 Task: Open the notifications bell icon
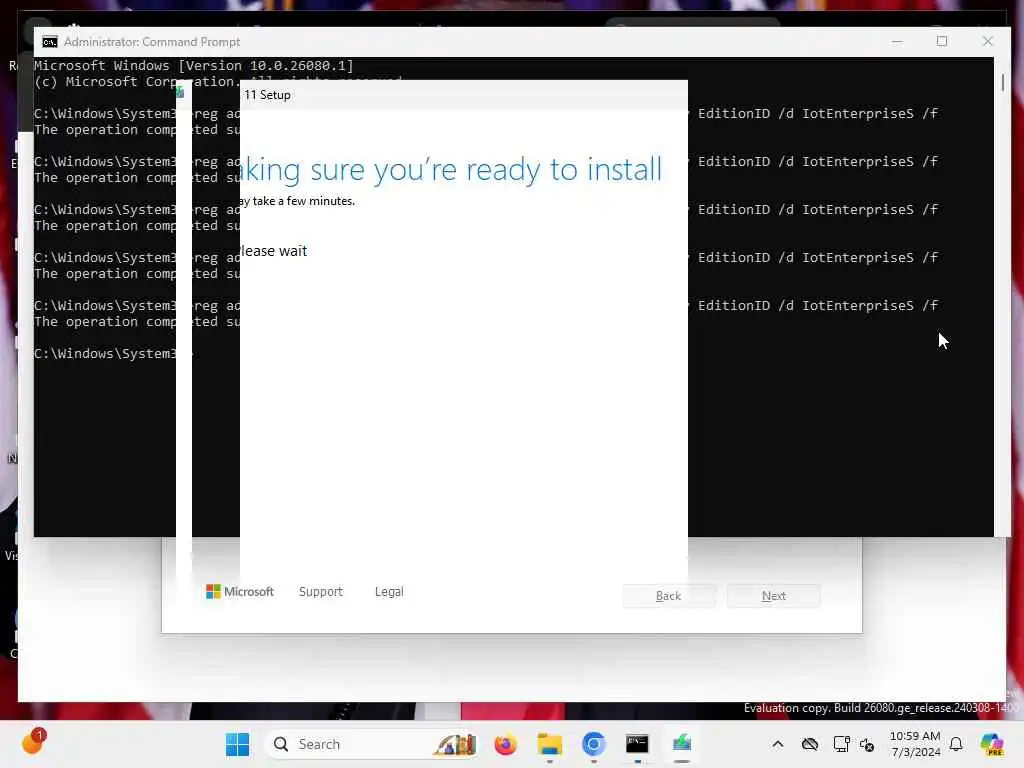pyautogui.click(x=956, y=744)
